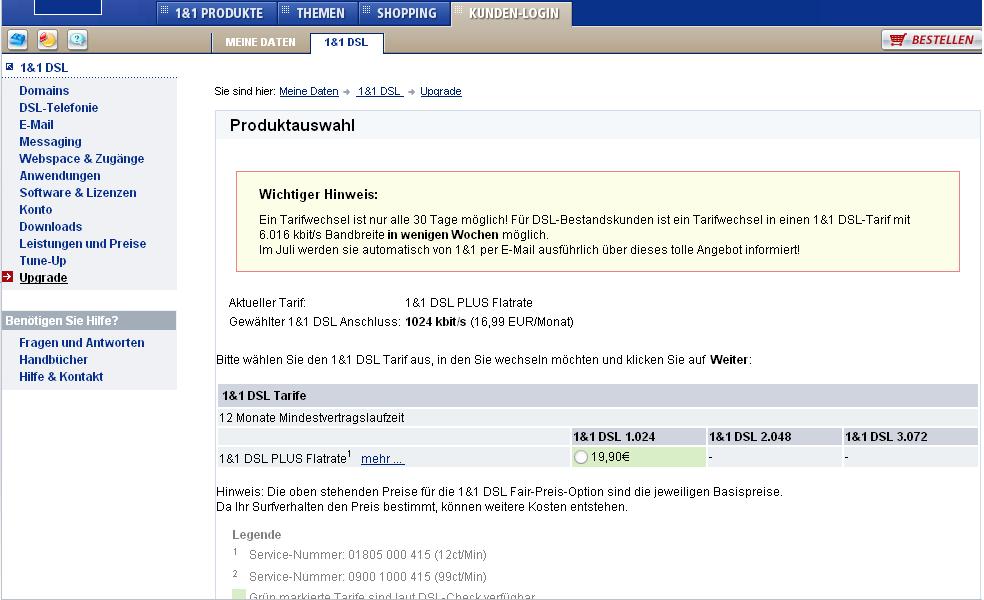This screenshot has height=600, width=984.
Task: Click the grid icon on Kunden-Login tab
Action: point(458,10)
